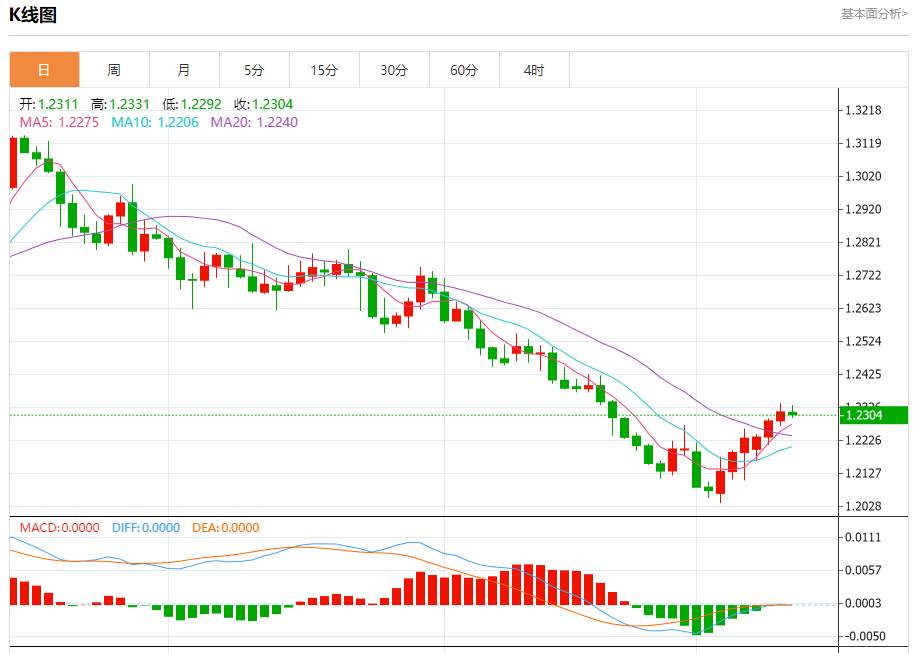Image resolution: width=916 pixels, height=653 pixels.
Task: Select the latest green candlestick on the chart
Action: click(793, 414)
